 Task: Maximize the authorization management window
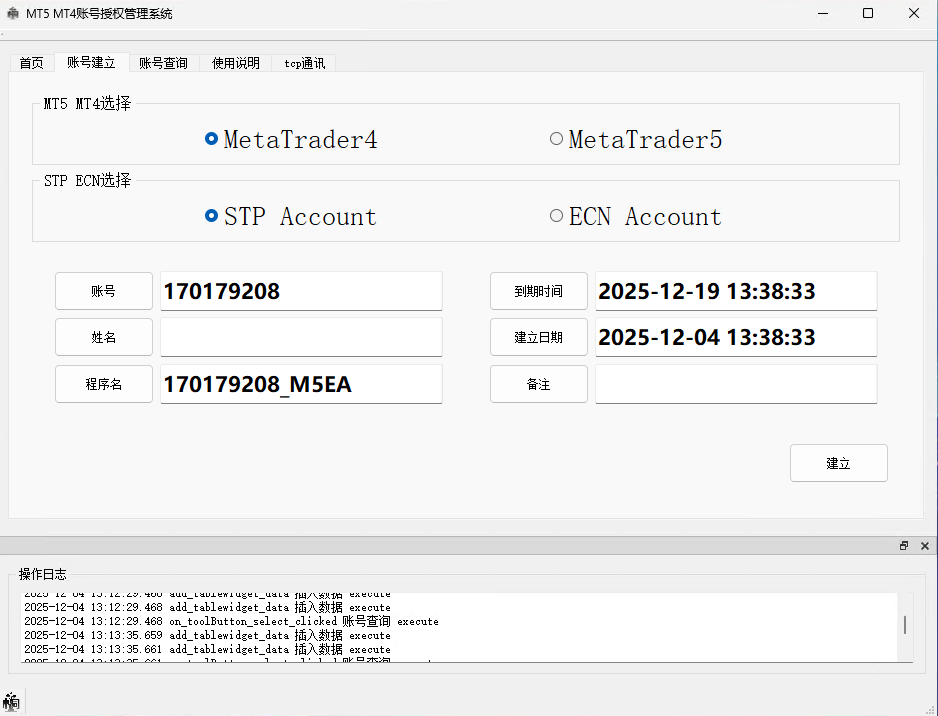click(868, 13)
